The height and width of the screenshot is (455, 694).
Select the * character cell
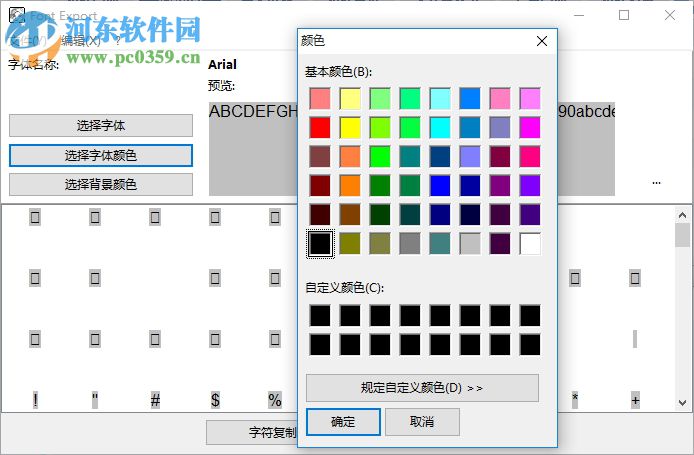[x=575, y=400]
